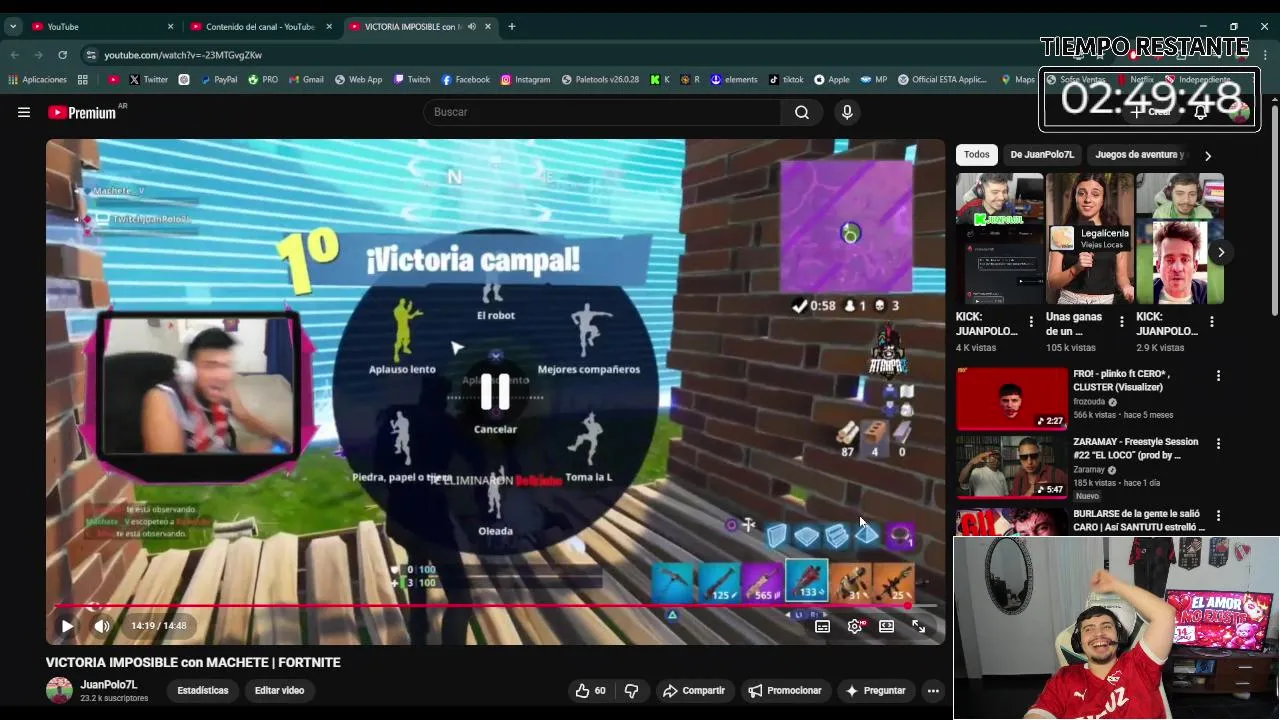
Task: Go to YouTube Premium home logo
Action: (82, 112)
